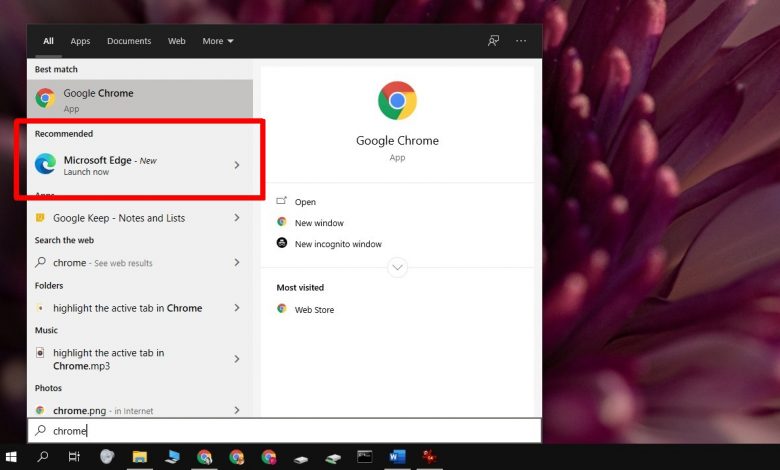Switch to the Documents search tab
Image resolution: width=780 pixels, height=470 pixels.
click(x=129, y=41)
